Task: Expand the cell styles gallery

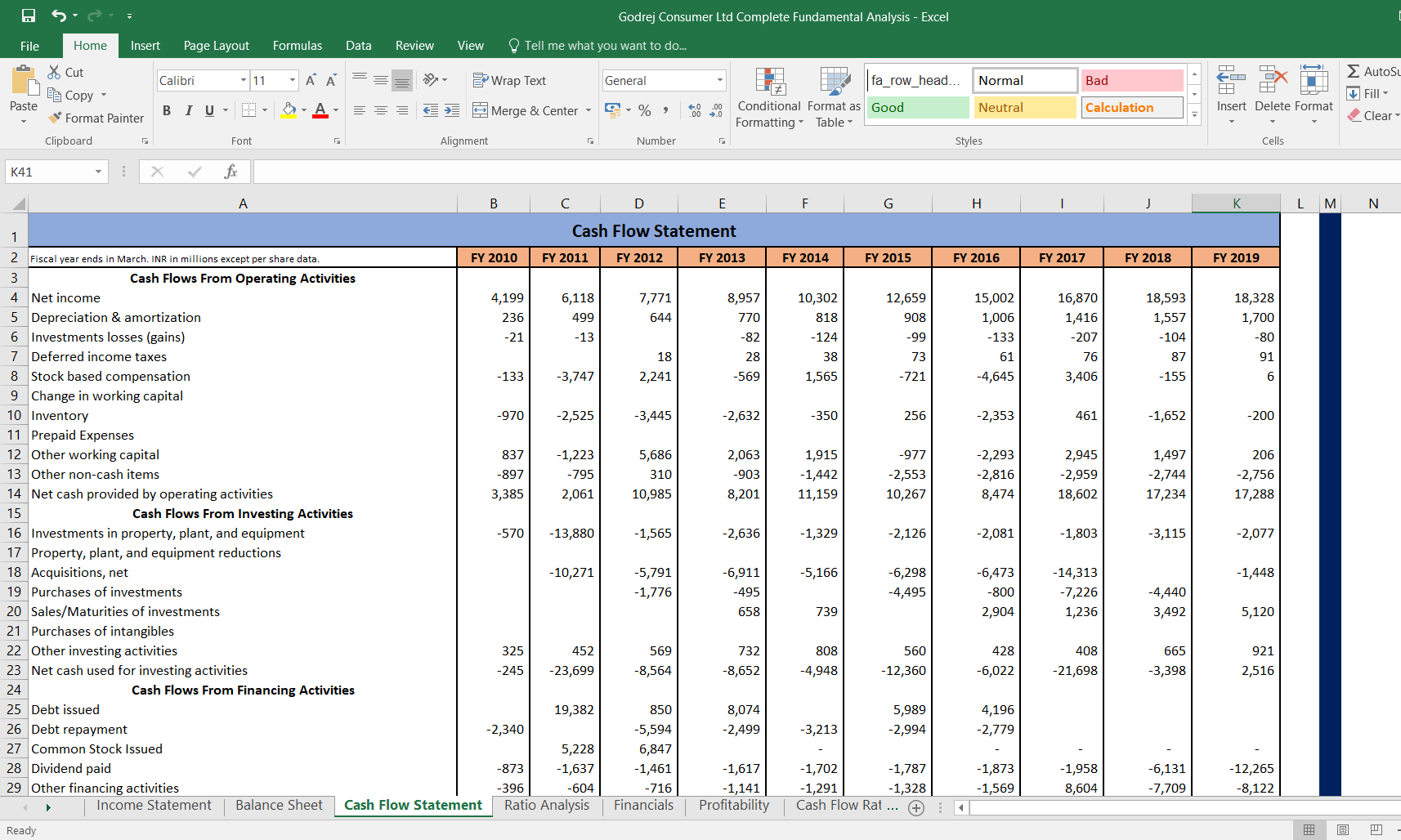Action: (1194, 115)
